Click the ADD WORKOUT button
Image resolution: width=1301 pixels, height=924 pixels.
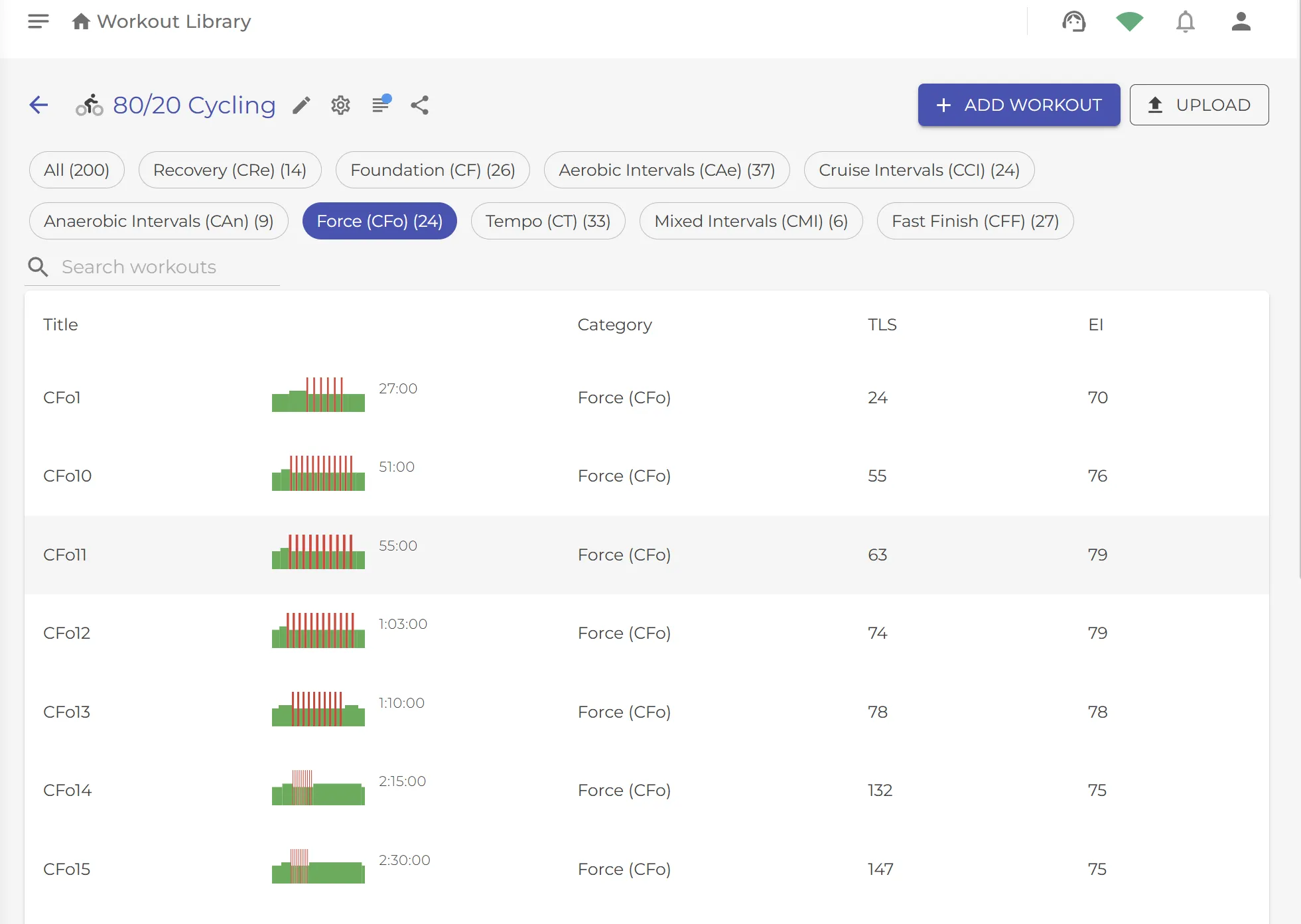pos(1018,105)
